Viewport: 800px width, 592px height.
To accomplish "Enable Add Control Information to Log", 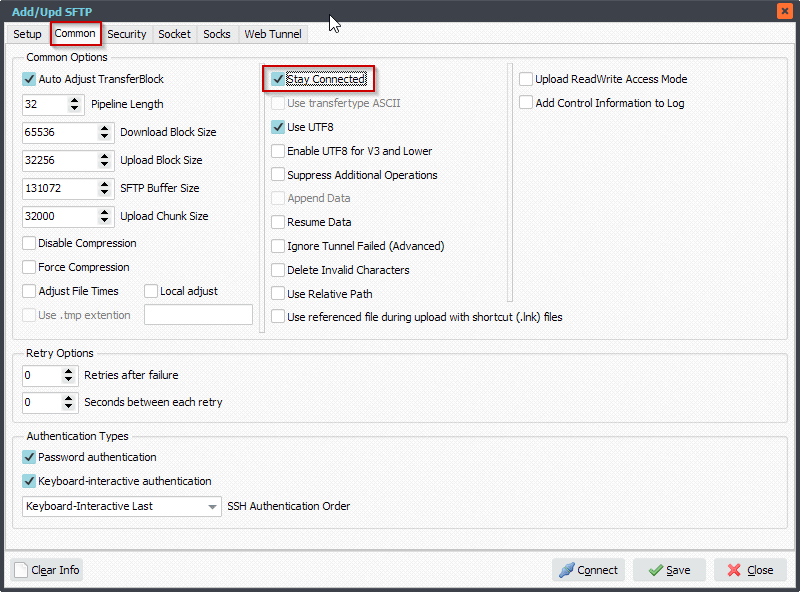I will click(525, 102).
